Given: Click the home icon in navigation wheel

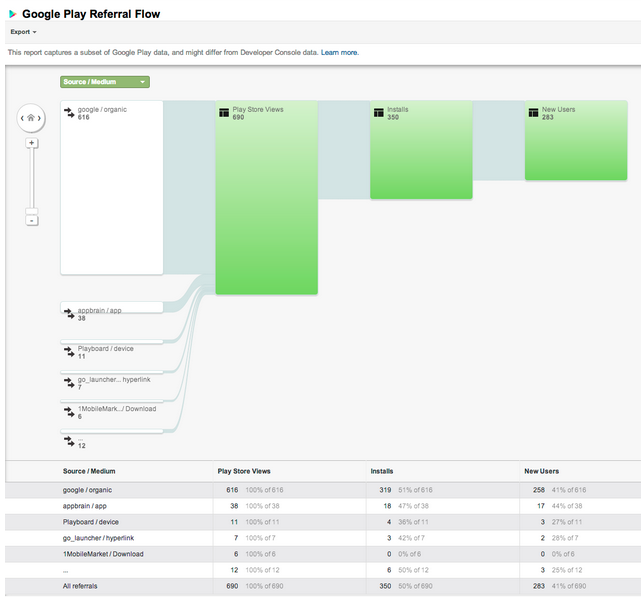Looking at the screenshot, I should (31, 118).
